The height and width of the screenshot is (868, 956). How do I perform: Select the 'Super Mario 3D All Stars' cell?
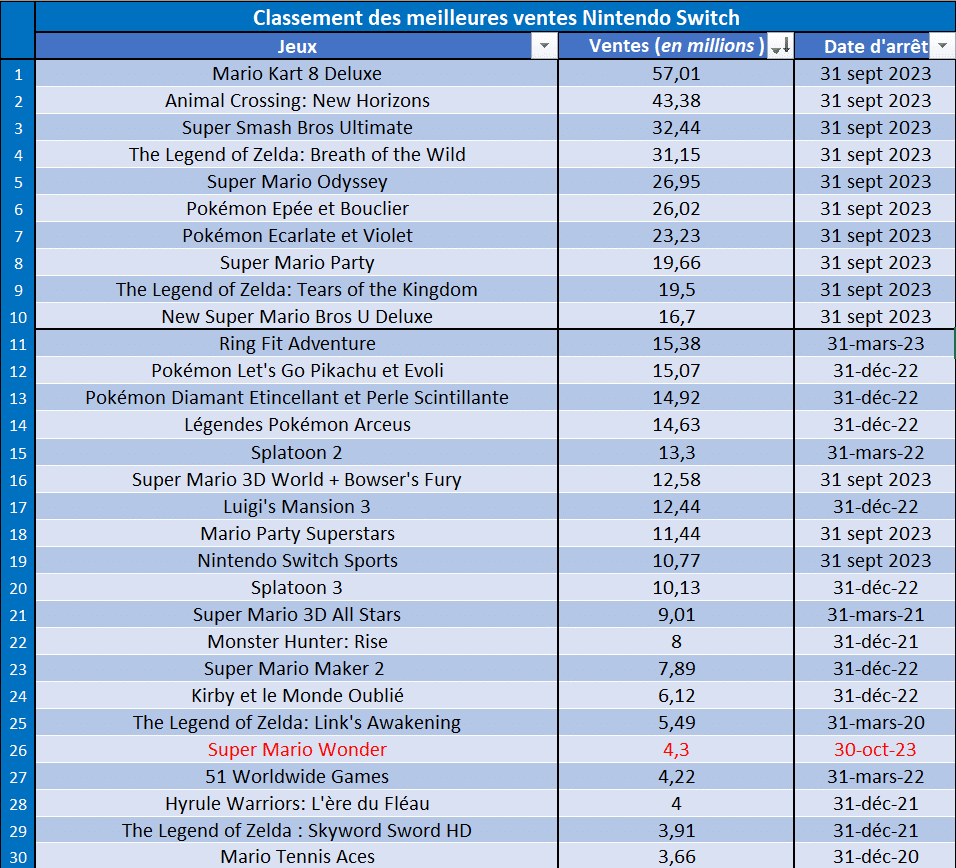[297, 614]
